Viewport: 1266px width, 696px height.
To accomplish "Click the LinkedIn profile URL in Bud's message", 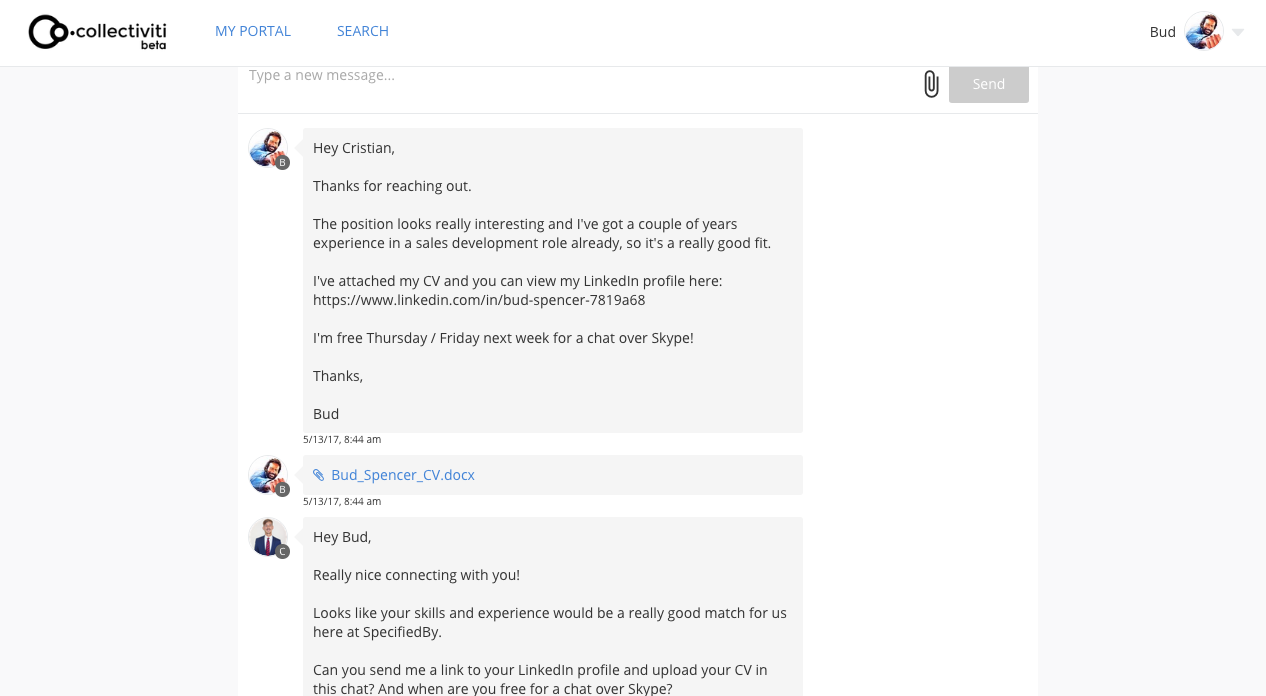I will coord(479,300).
